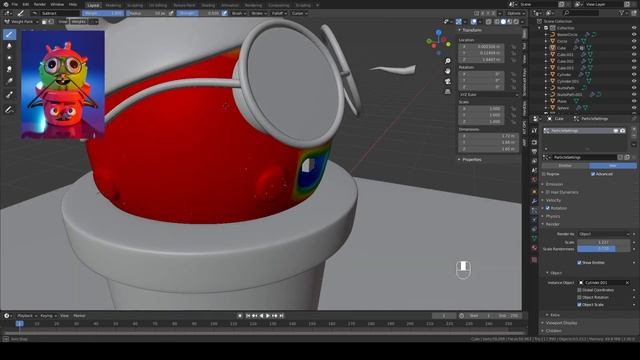Viewport: 640px width, 360px height.
Task: Click the Blender logo menu icon
Action: tap(6, 4)
